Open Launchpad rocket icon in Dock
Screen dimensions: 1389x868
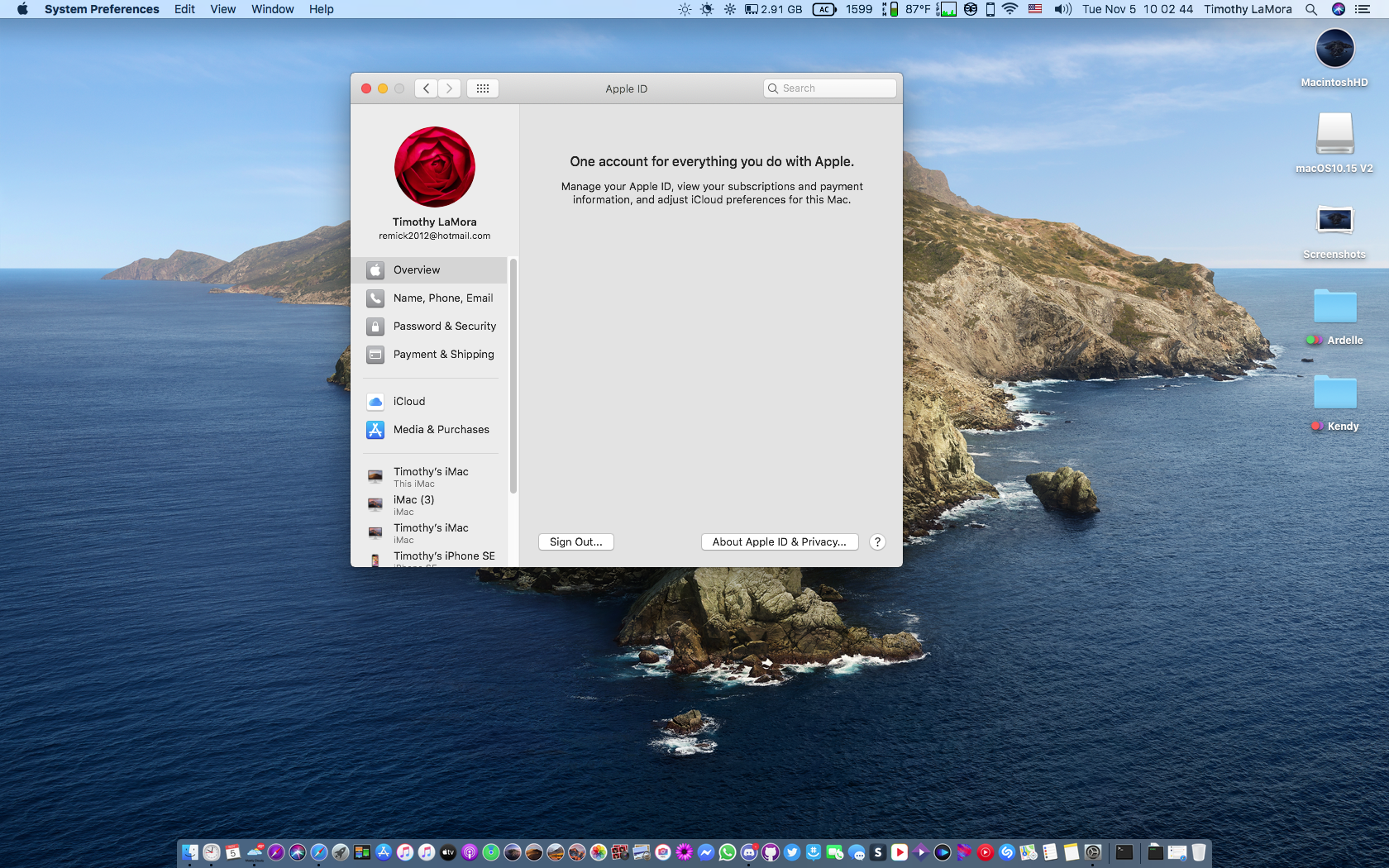tap(341, 852)
